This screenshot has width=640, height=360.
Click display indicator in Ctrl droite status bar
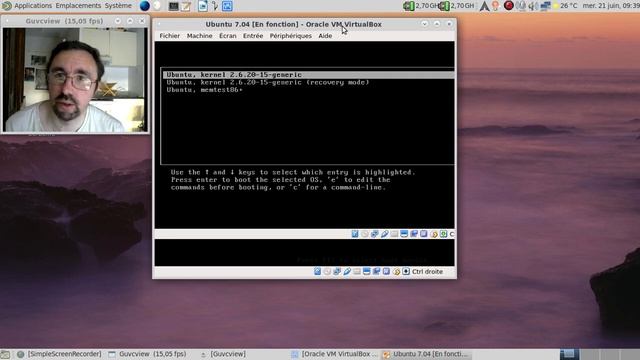[367, 271]
